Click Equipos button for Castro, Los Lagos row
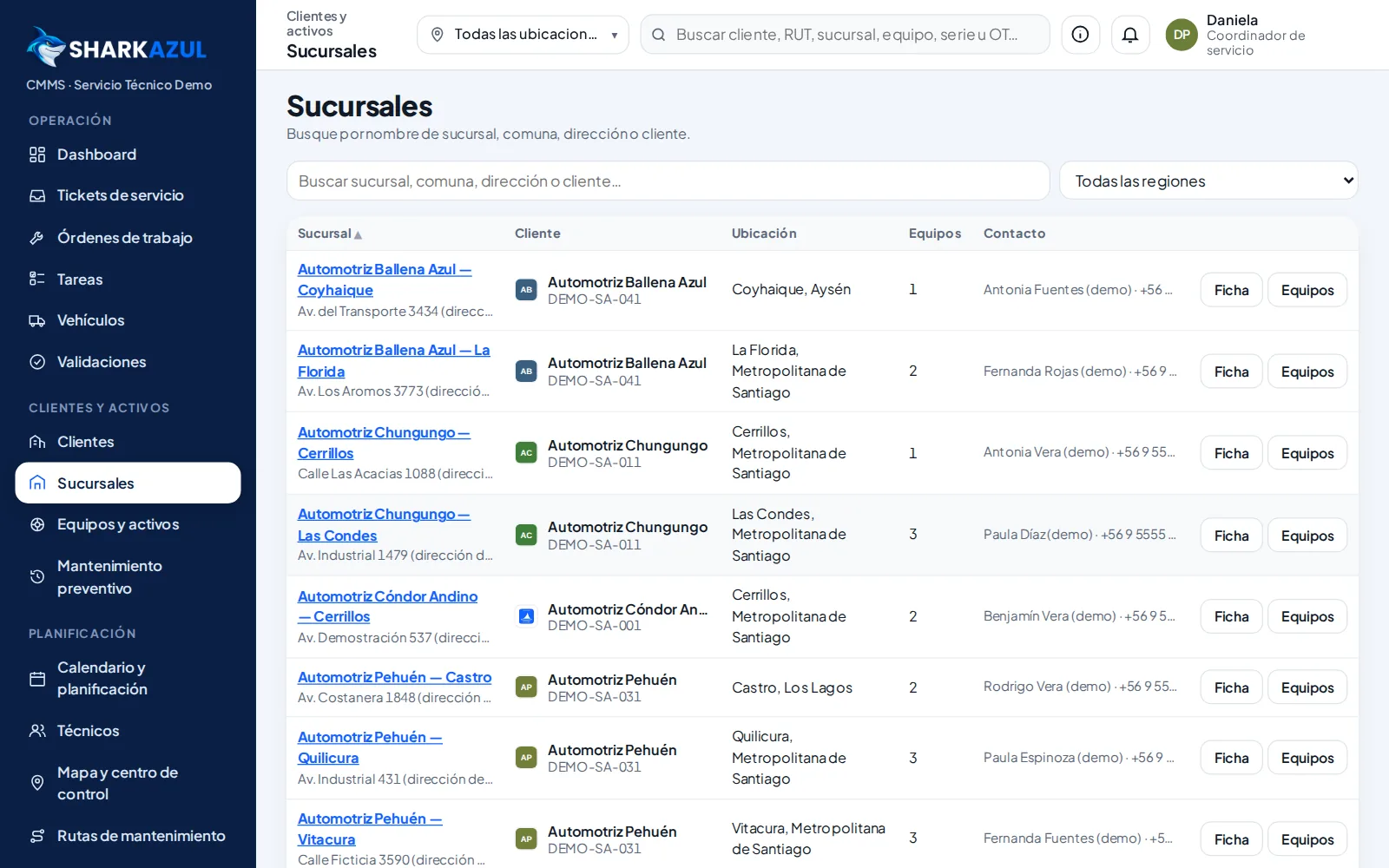This screenshot has height=868, width=1389. coord(1307,687)
